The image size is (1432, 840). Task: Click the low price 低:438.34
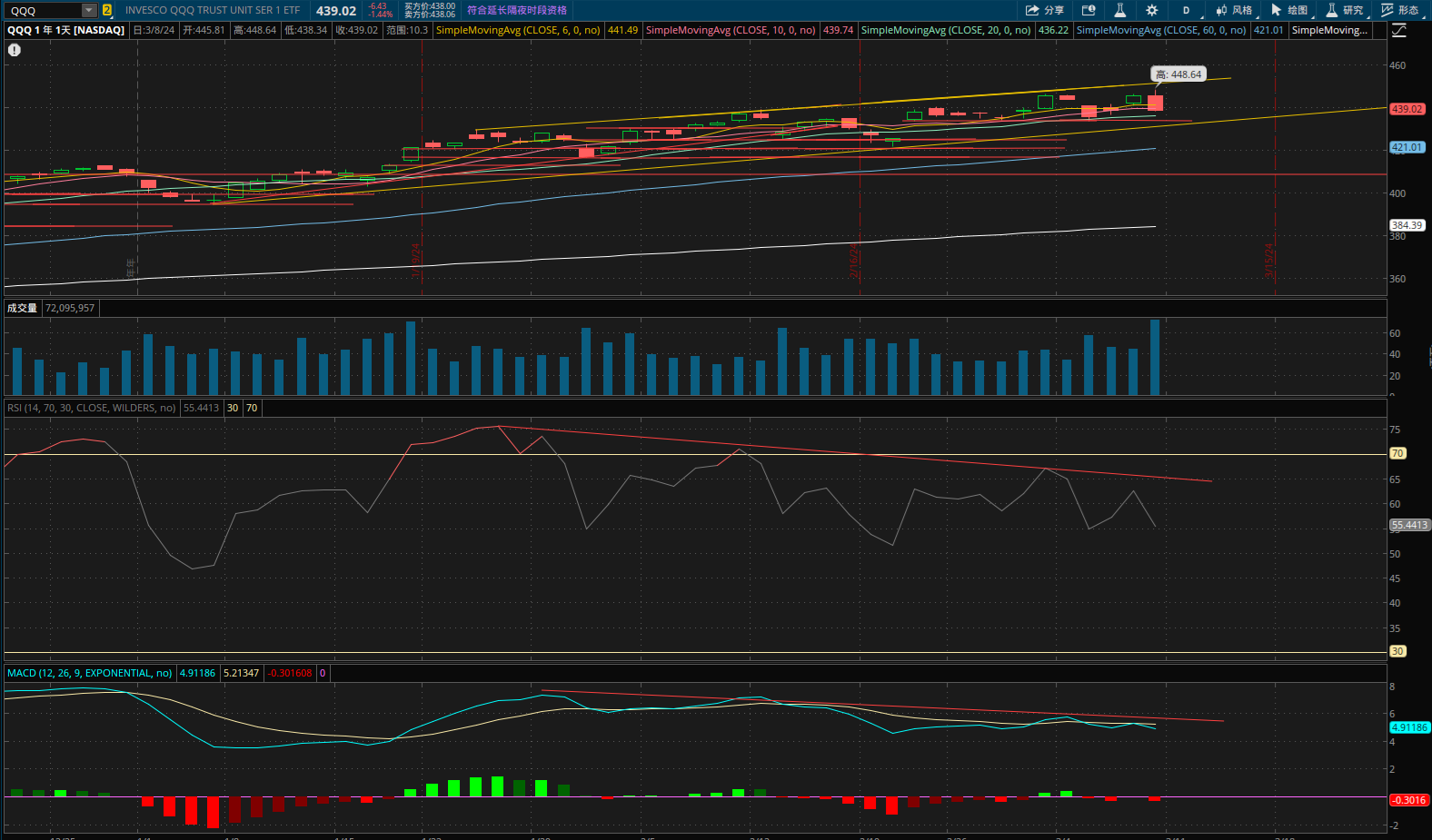point(305,30)
